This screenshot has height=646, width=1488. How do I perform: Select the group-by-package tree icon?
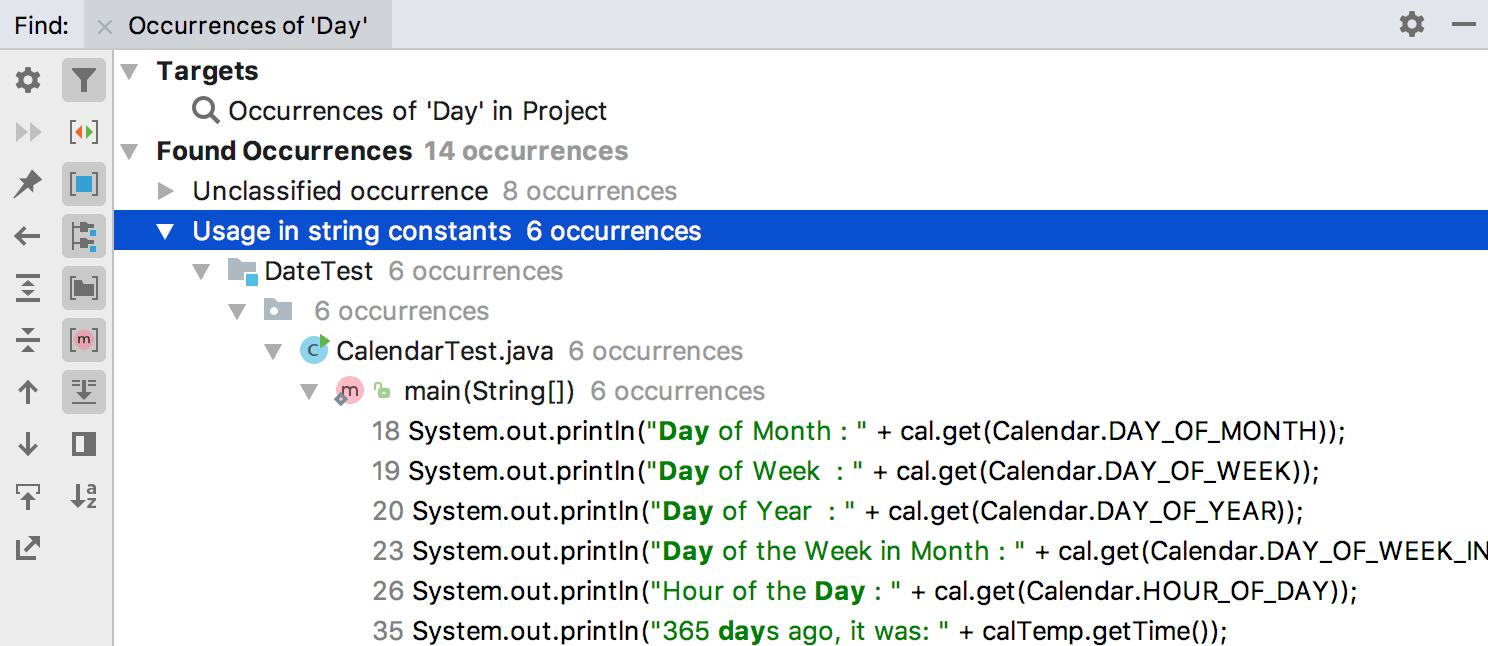84,236
